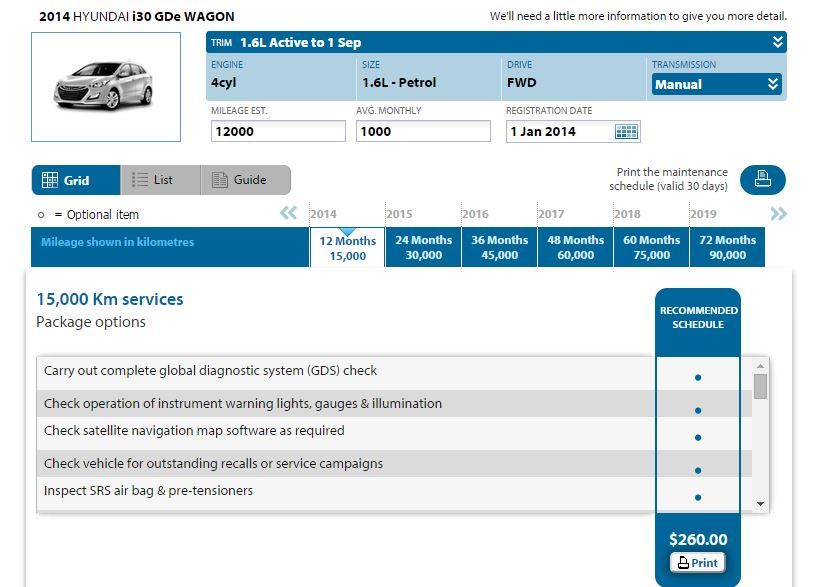
Task: Advance to later years with right double arrow
Action: coord(778,213)
